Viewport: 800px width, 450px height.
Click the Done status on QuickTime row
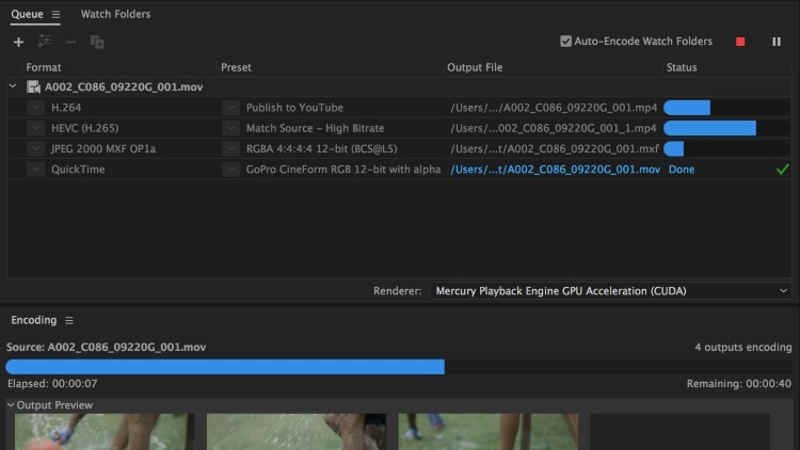pos(681,169)
